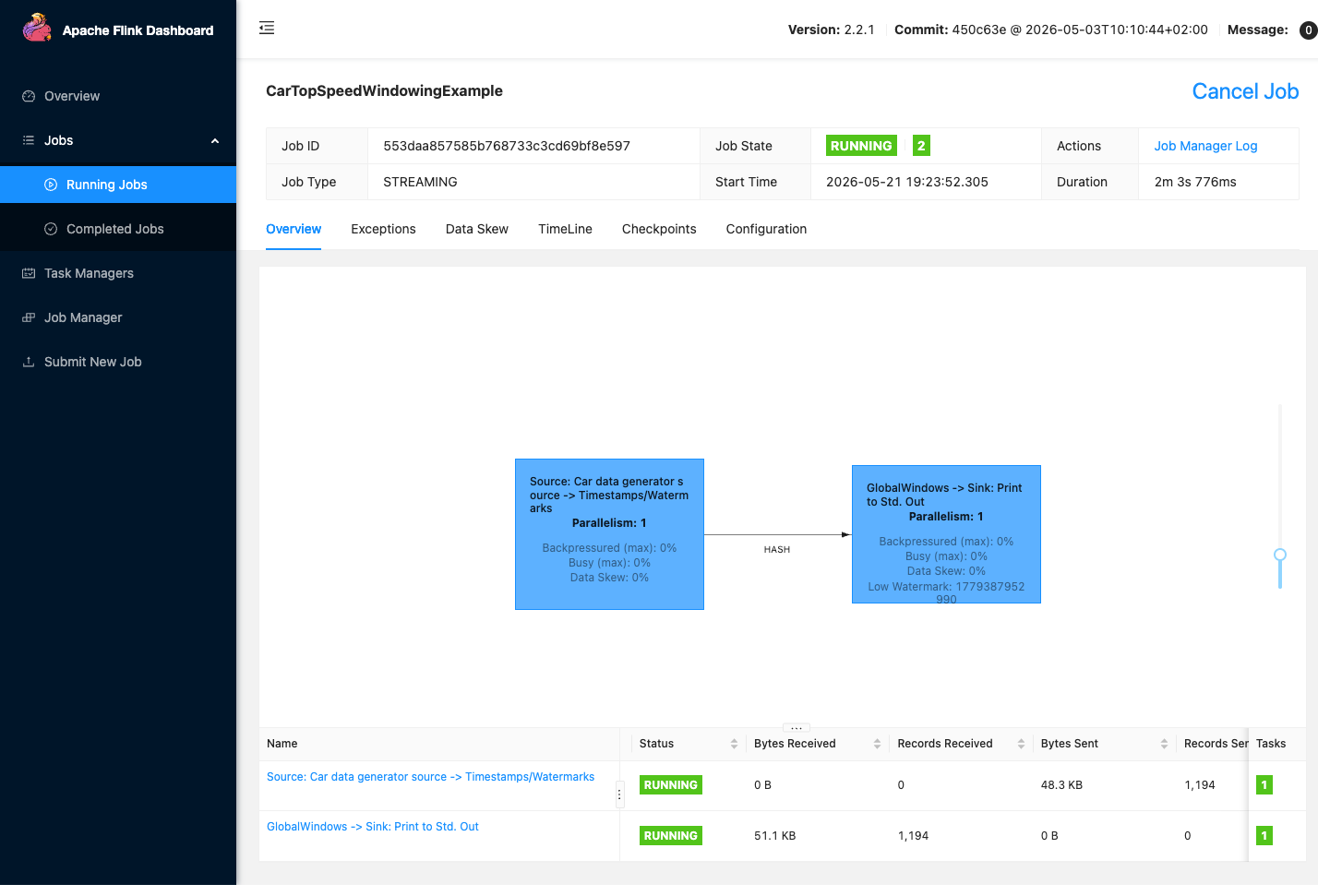Sort the table by the Status column

point(734,744)
